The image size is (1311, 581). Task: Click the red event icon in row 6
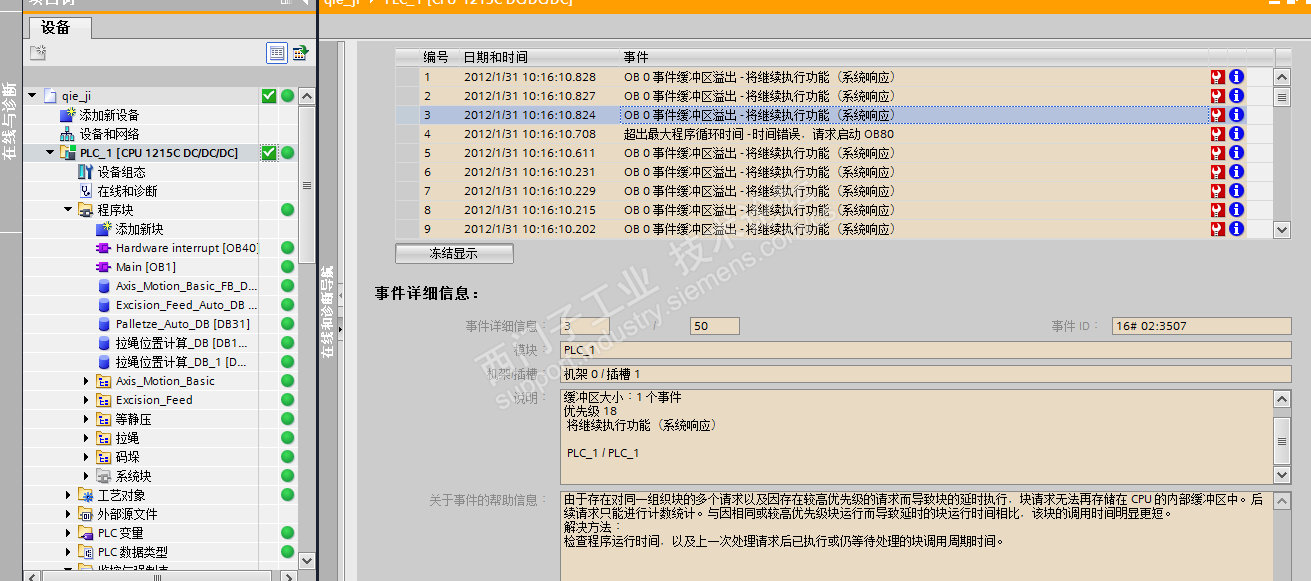1217,172
